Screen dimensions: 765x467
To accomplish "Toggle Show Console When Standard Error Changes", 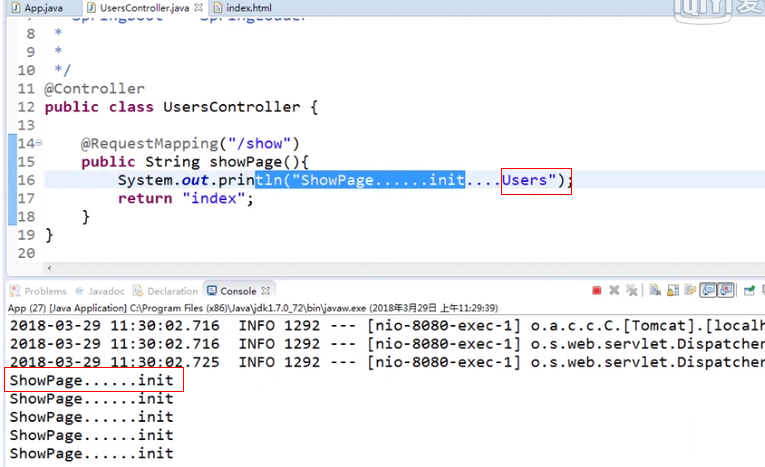I will pyautogui.click(x=726, y=291).
